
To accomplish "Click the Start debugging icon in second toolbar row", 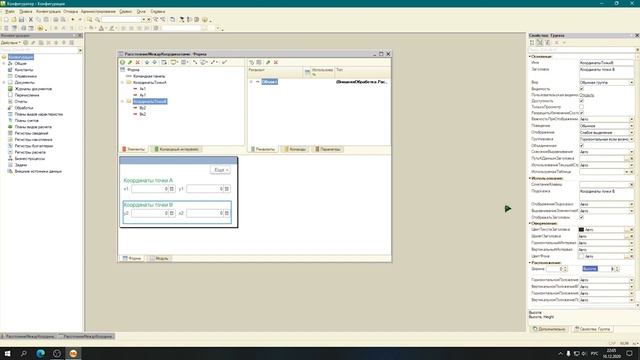I will 40,28.
